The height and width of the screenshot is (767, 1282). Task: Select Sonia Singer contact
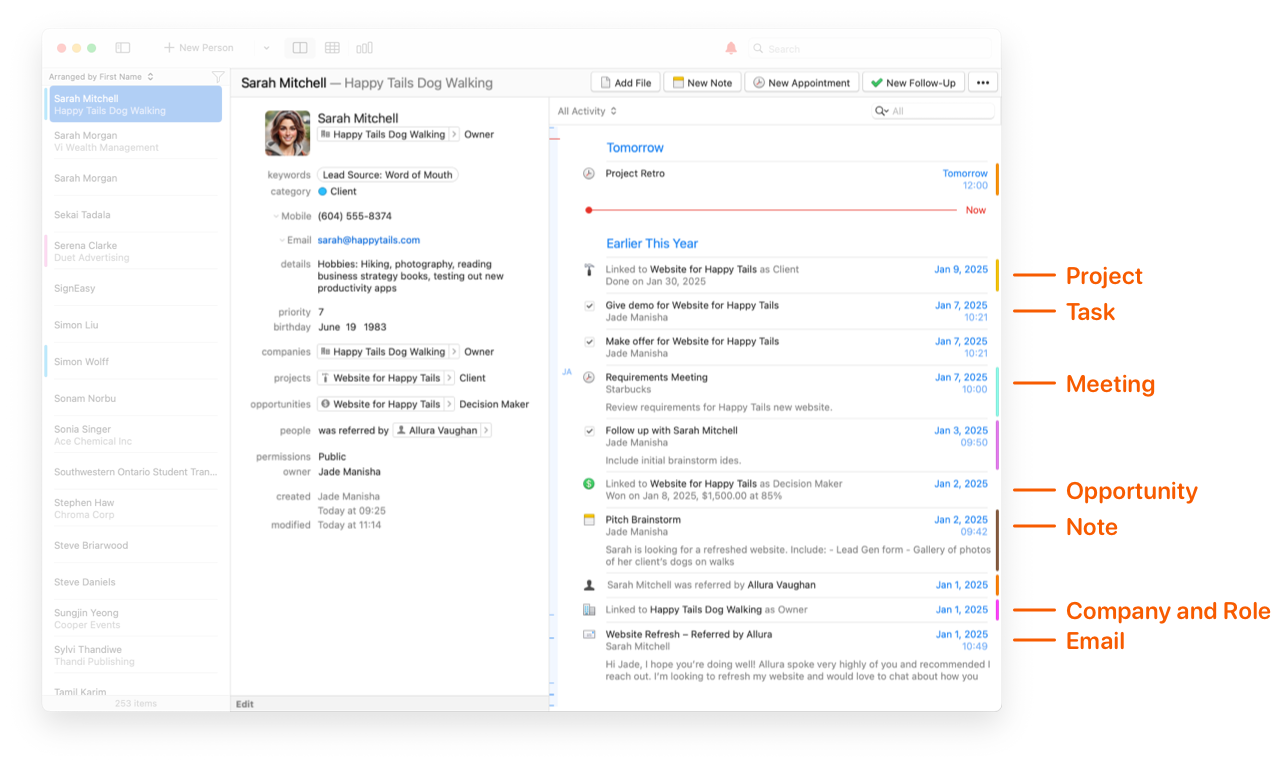134,435
